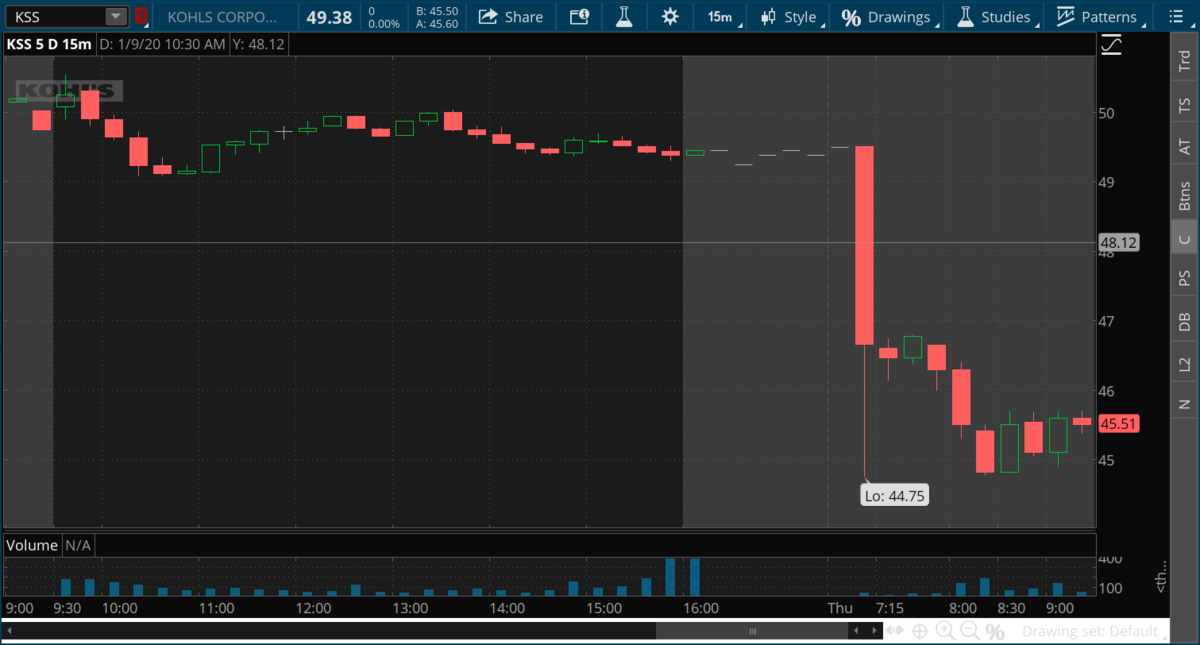
Task: Open the chart news alert icon
Action: 579,16
